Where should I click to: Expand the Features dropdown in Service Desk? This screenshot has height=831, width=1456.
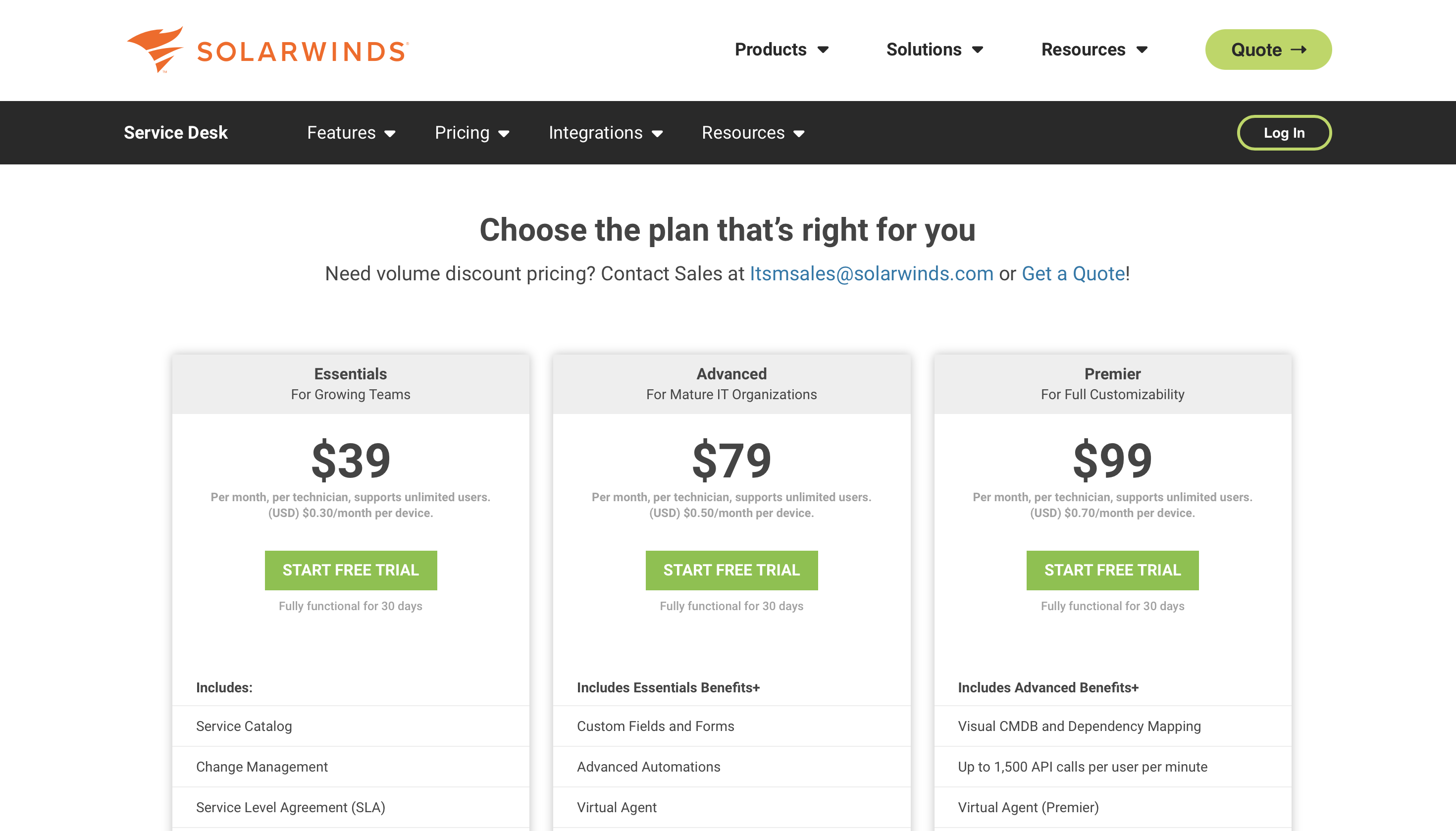click(350, 132)
